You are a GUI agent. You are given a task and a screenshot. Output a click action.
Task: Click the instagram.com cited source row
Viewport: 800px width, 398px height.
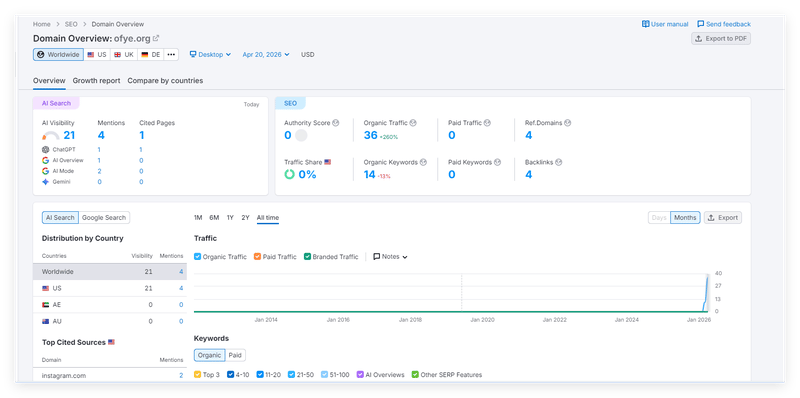pos(110,376)
